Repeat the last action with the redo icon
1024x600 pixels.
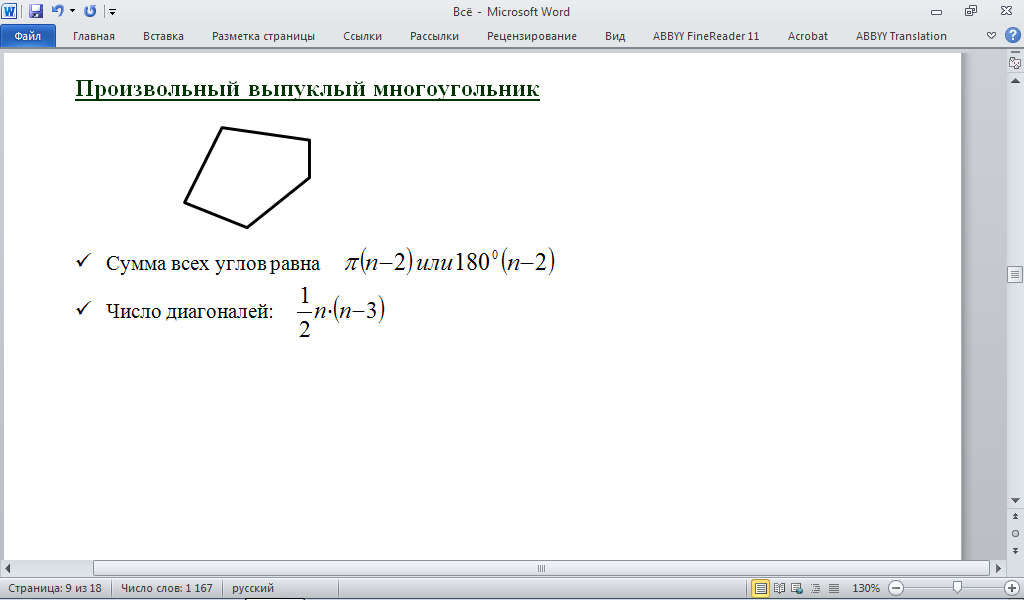point(90,11)
